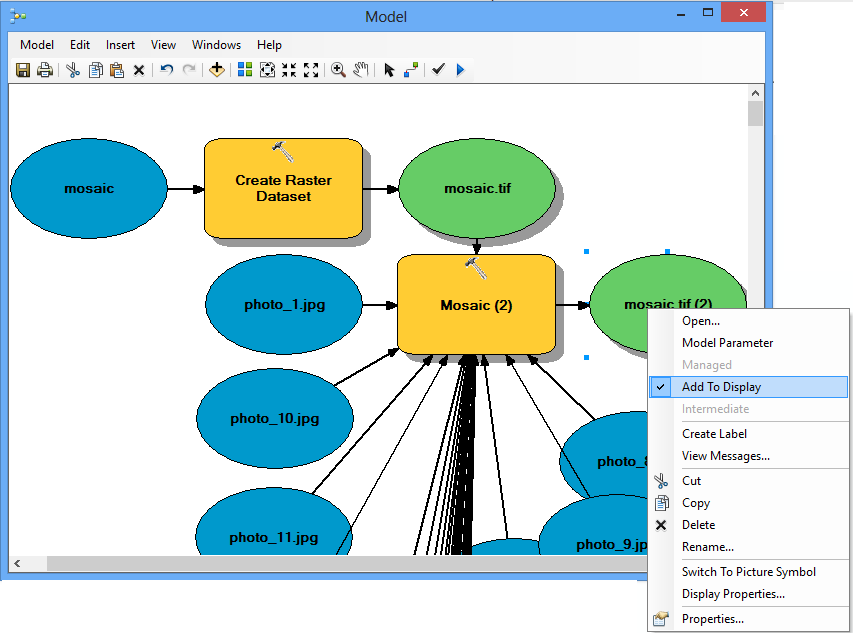Screen dimensions: 853x633
Task: Select the photo_1.jpg input oval
Action: pyautogui.click(x=284, y=305)
